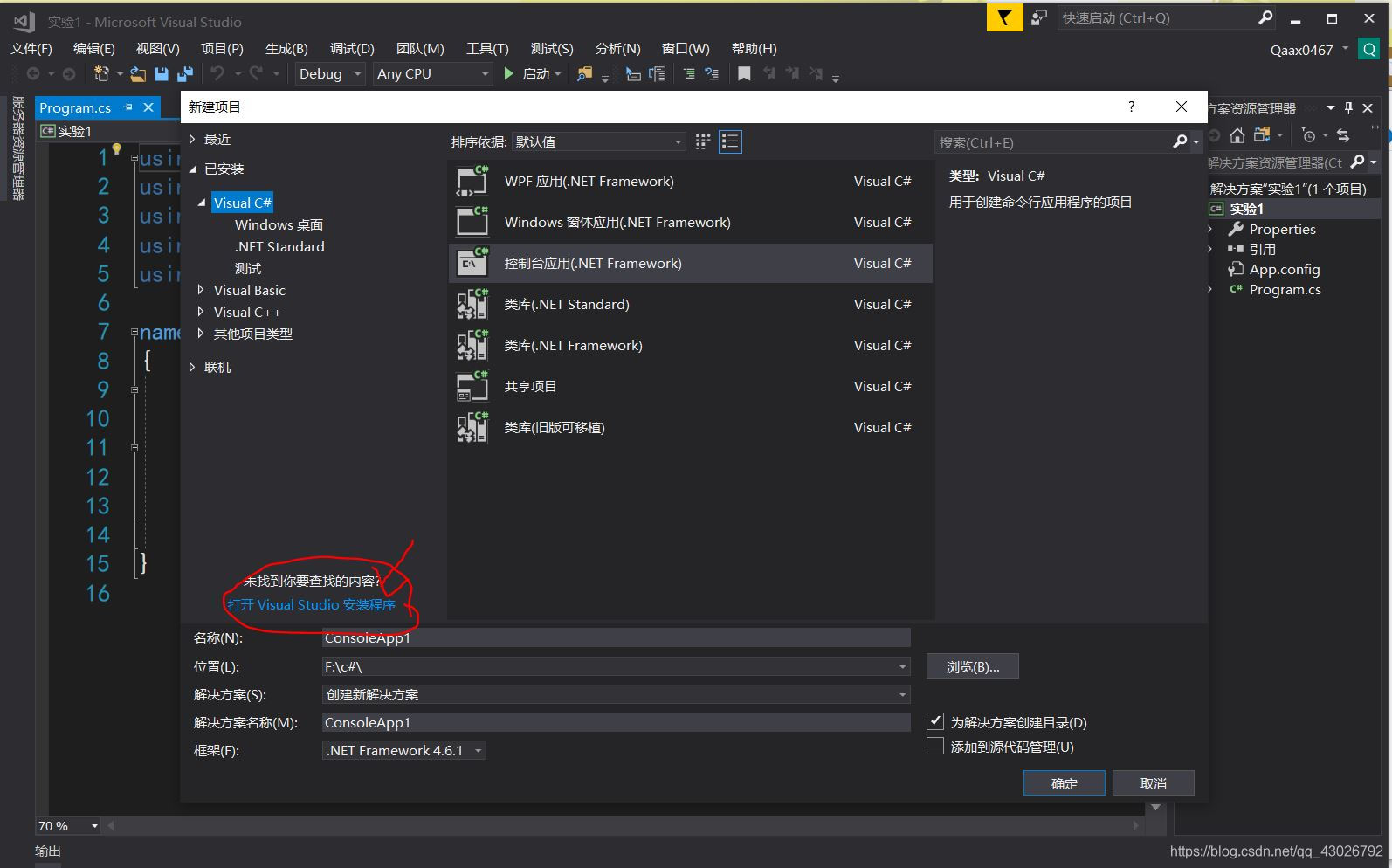Click the Browse button

[x=973, y=666]
